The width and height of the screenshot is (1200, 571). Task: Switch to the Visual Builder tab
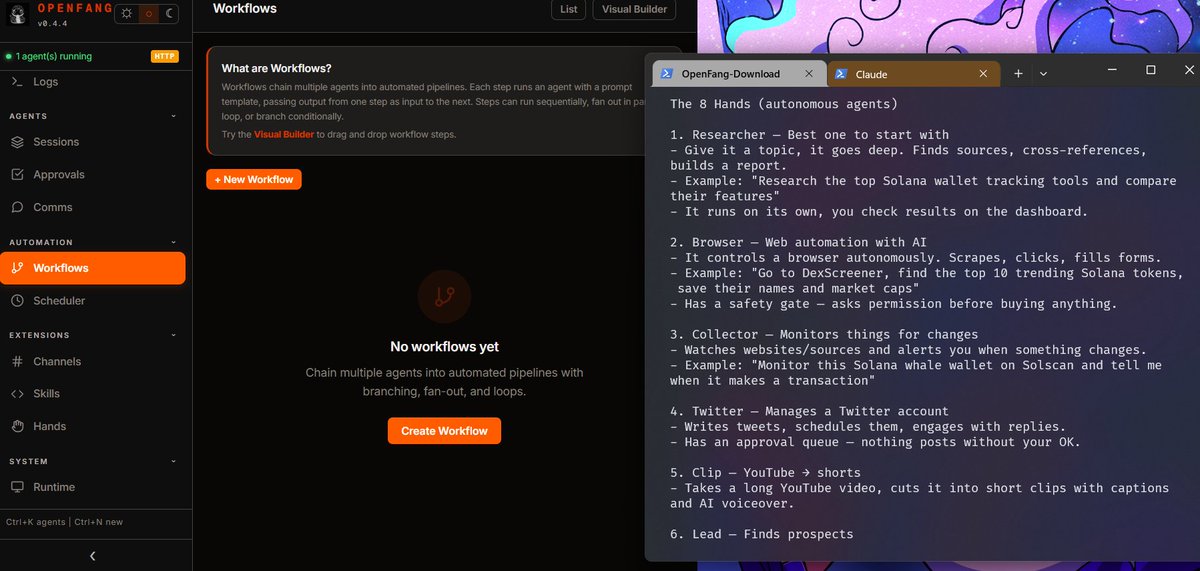pos(635,9)
